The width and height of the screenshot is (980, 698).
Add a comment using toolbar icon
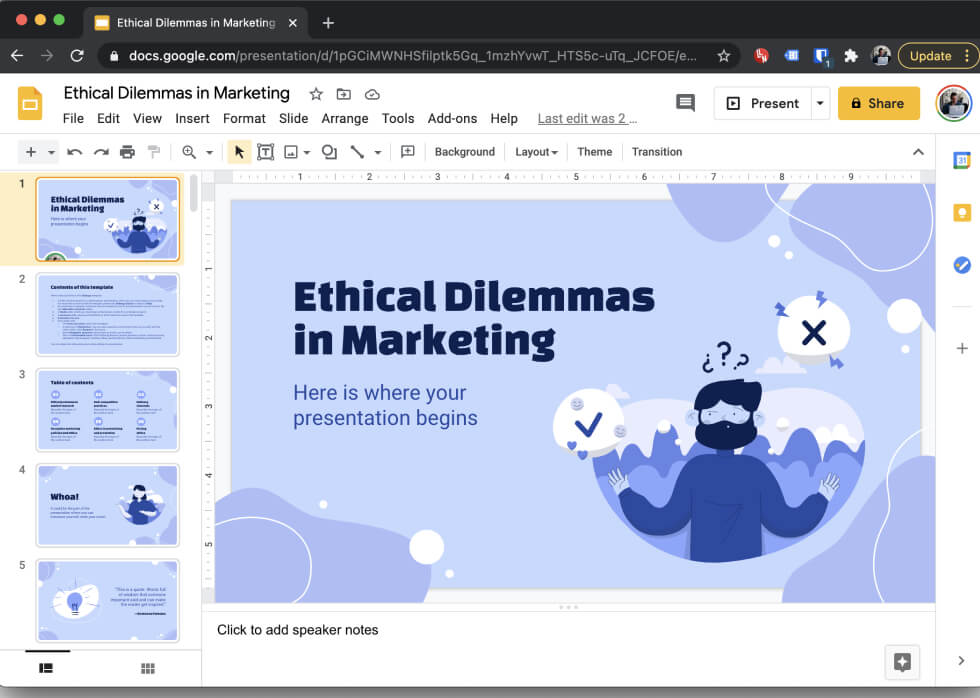click(x=408, y=152)
